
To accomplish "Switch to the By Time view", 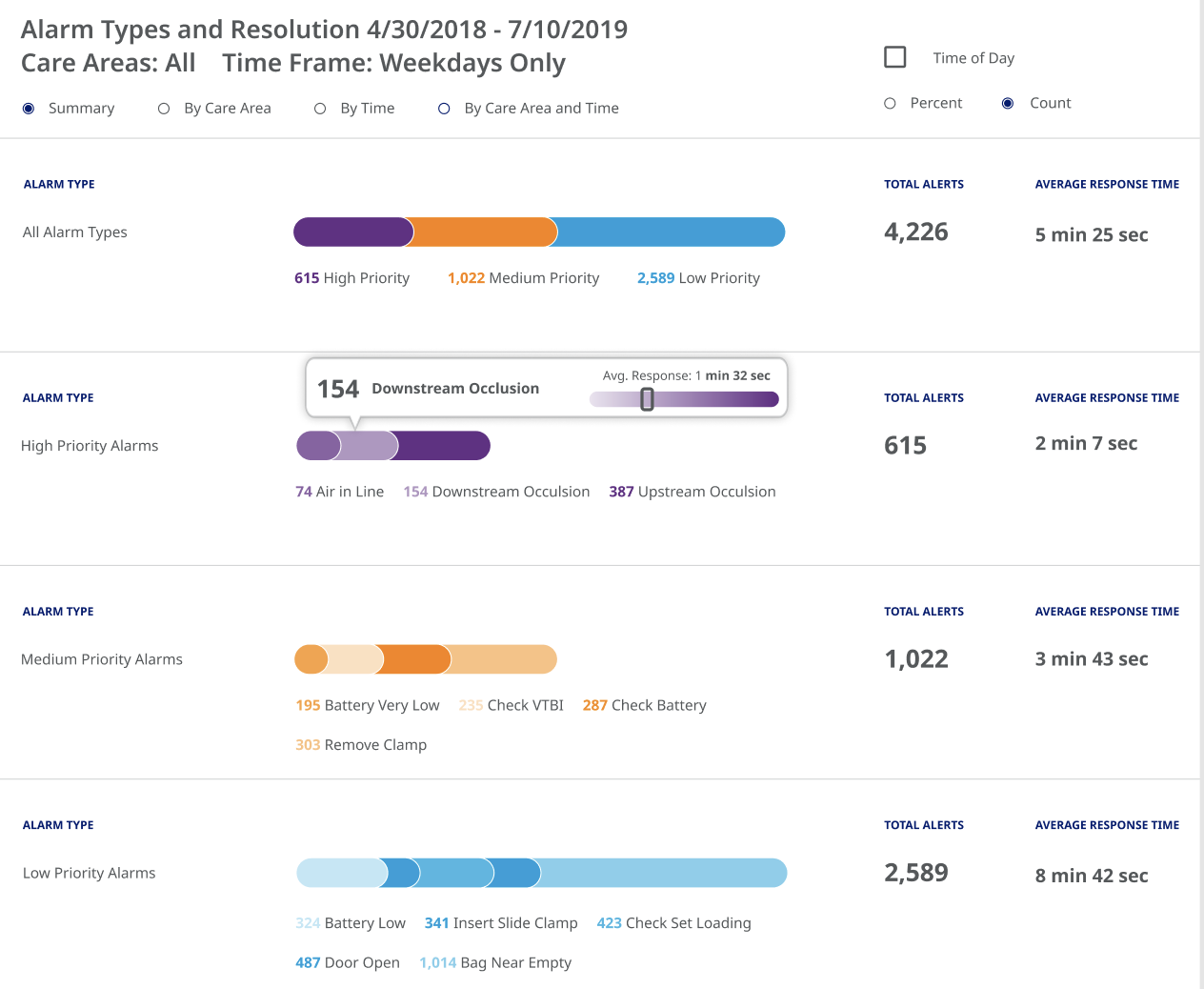I will click(x=320, y=109).
